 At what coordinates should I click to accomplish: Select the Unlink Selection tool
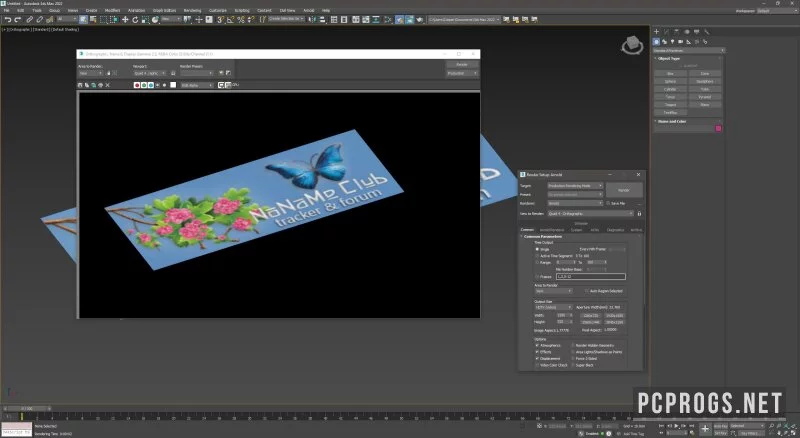[39, 19]
